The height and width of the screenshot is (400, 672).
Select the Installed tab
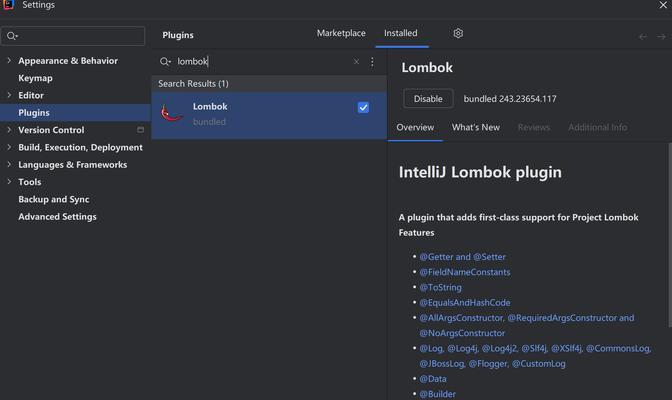[401, 33]
